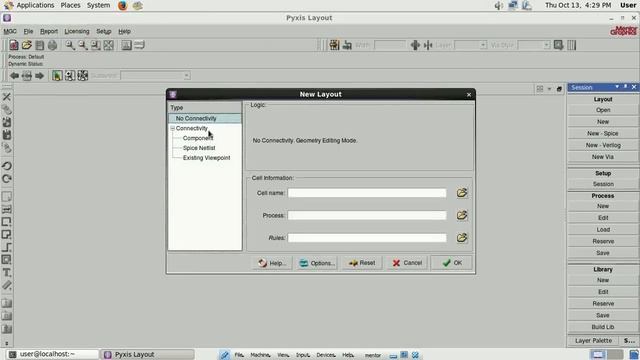640x360 pixels.
Task: Click the open folder toolbar icon
Action: (x=27, y=45)
